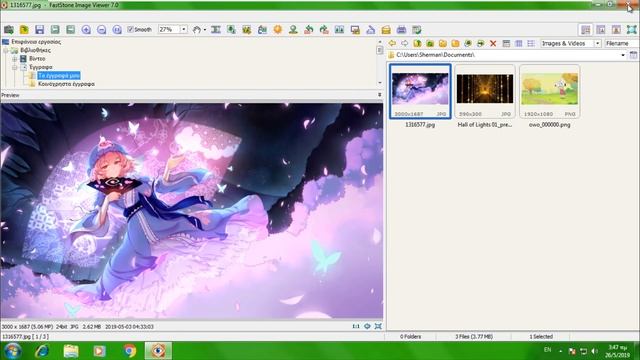Click the folder tree scroll down arrow

380,83
